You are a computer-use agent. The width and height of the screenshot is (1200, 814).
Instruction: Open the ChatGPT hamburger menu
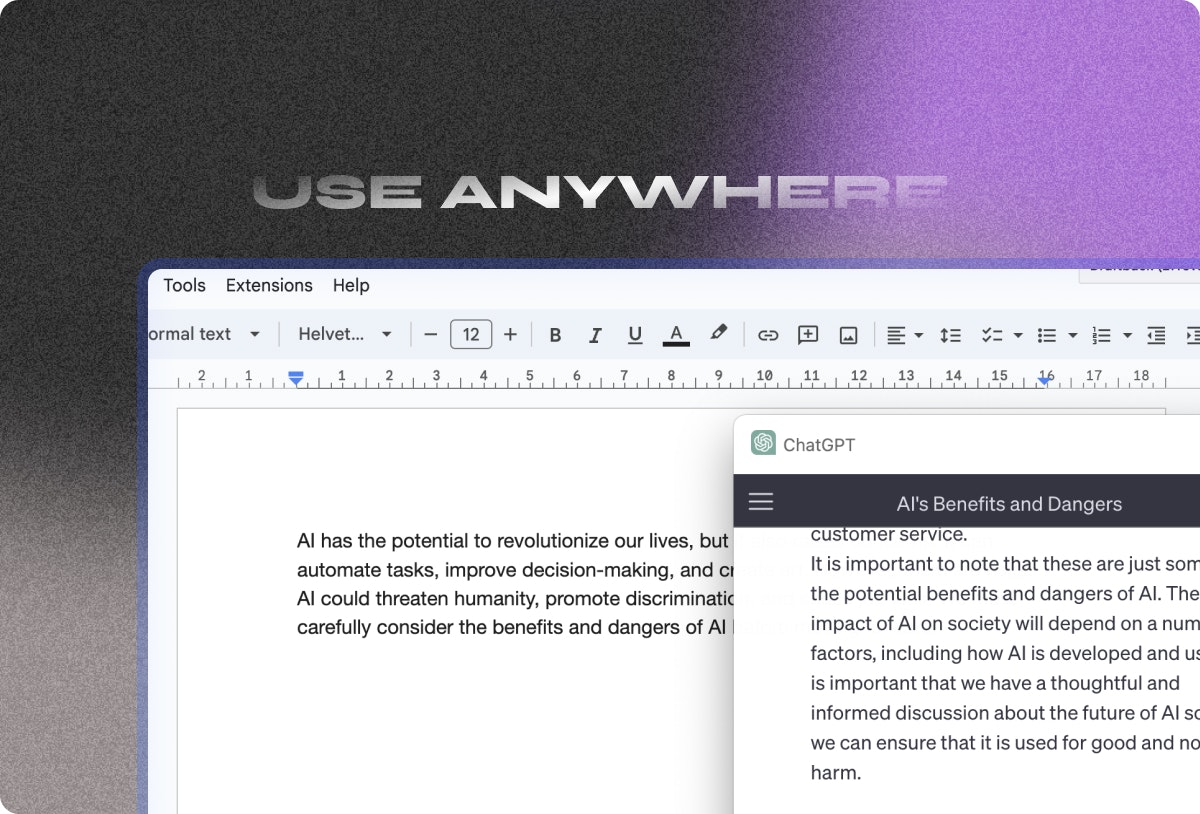[761, 502]
